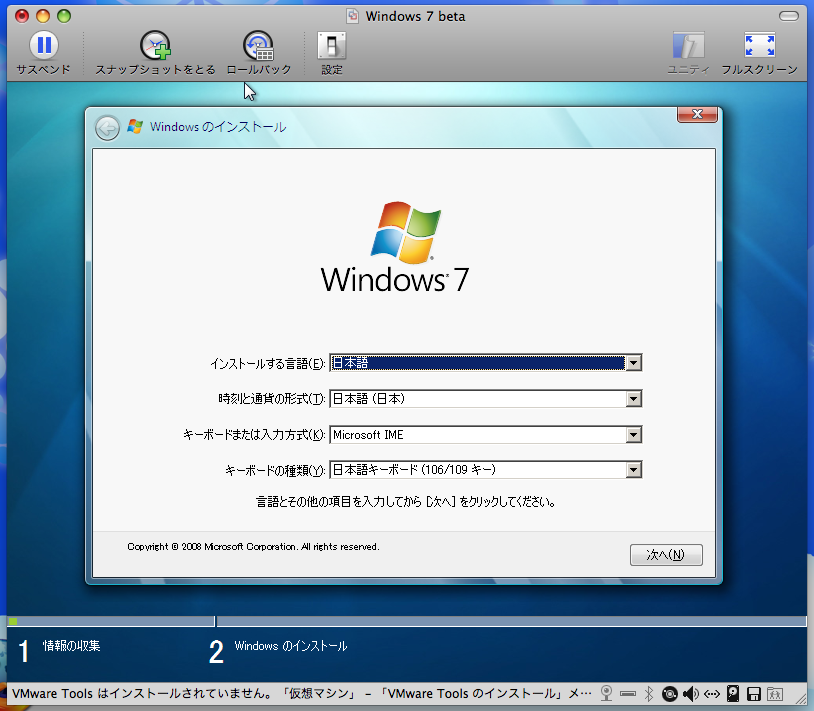This screenshot has height=711, width=814.
Task: Take a snapshot with スナップショットをとる icon
Action: point(155,45)
